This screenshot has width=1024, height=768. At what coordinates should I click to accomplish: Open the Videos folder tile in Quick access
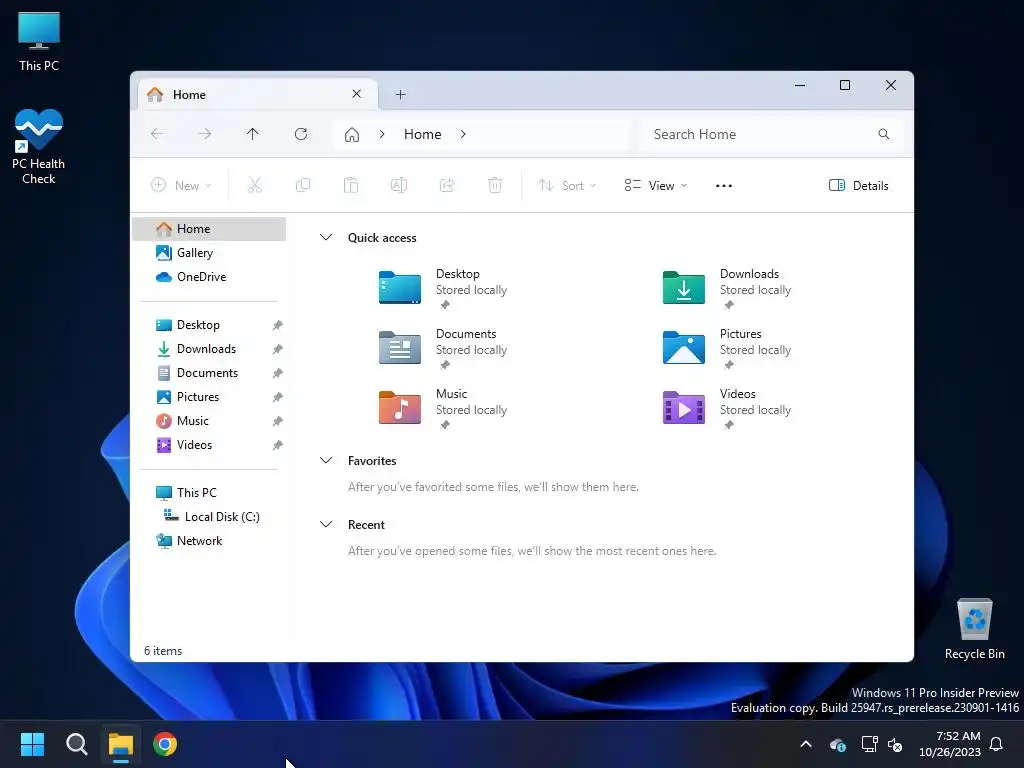pos(728,408)
